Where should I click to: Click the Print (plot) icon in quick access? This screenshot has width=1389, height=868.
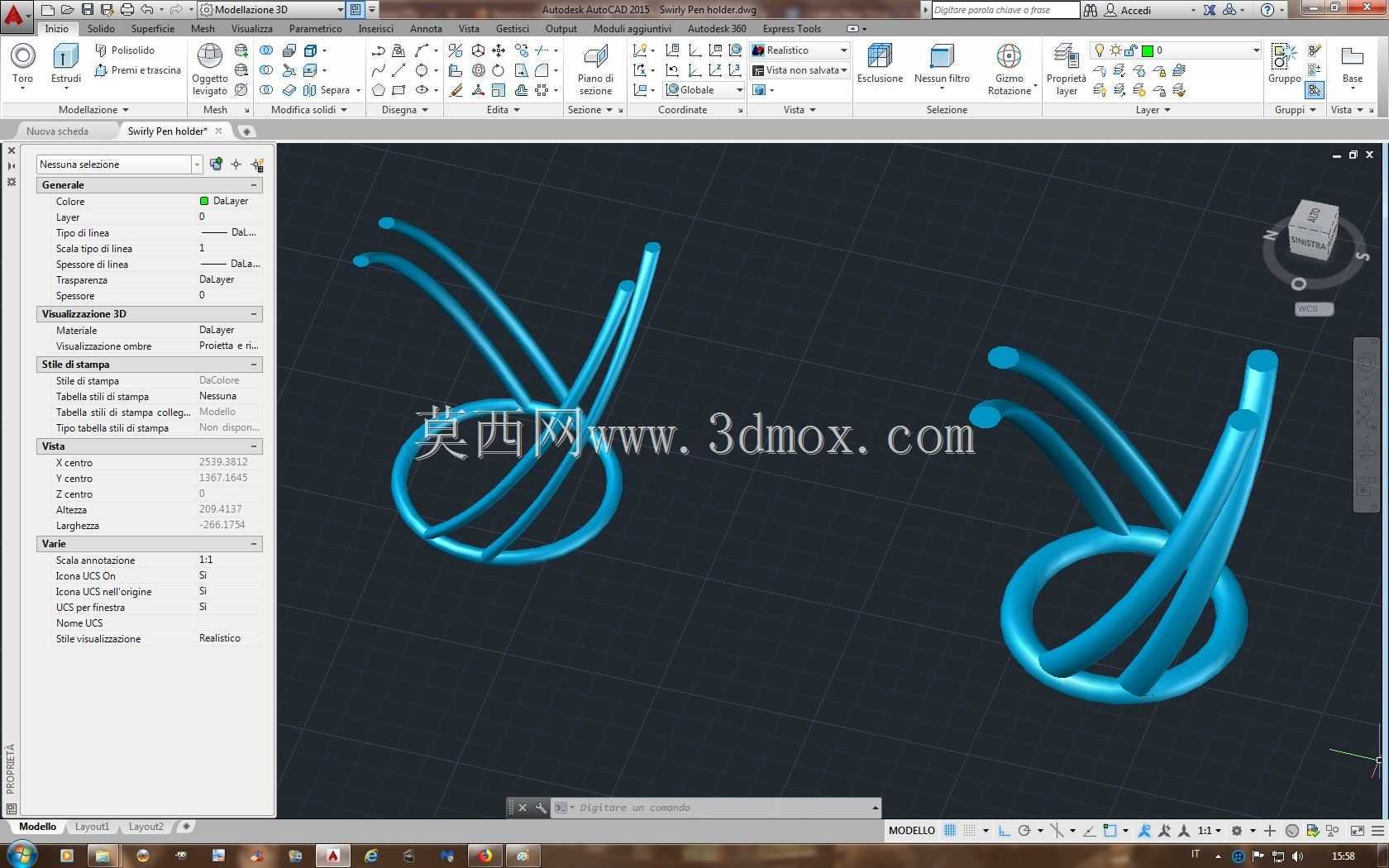[127, 10]
